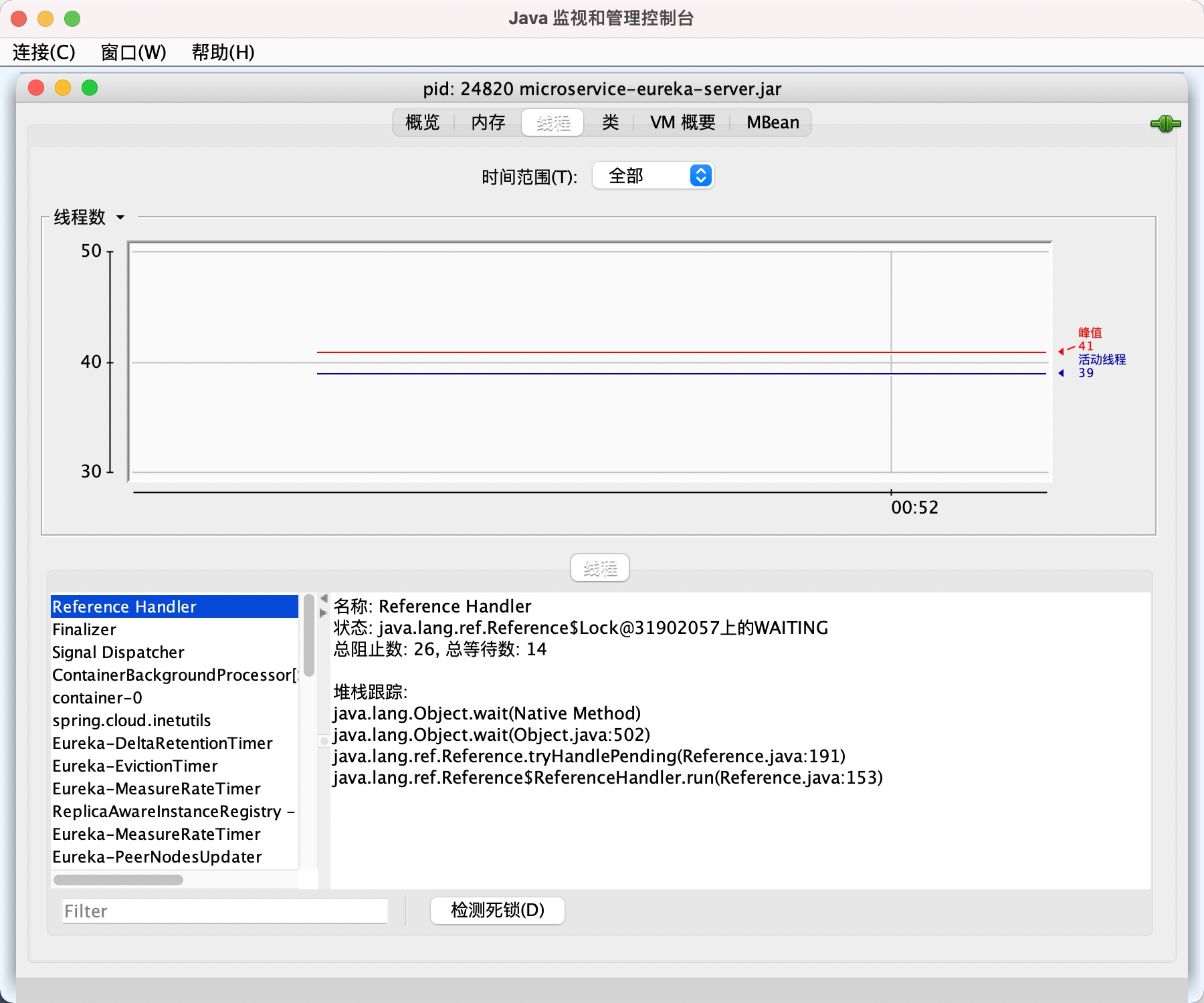This screenshot has height=1003, width=1204.
Task: Click the thread Filter input field
Action: coord(225,911)
